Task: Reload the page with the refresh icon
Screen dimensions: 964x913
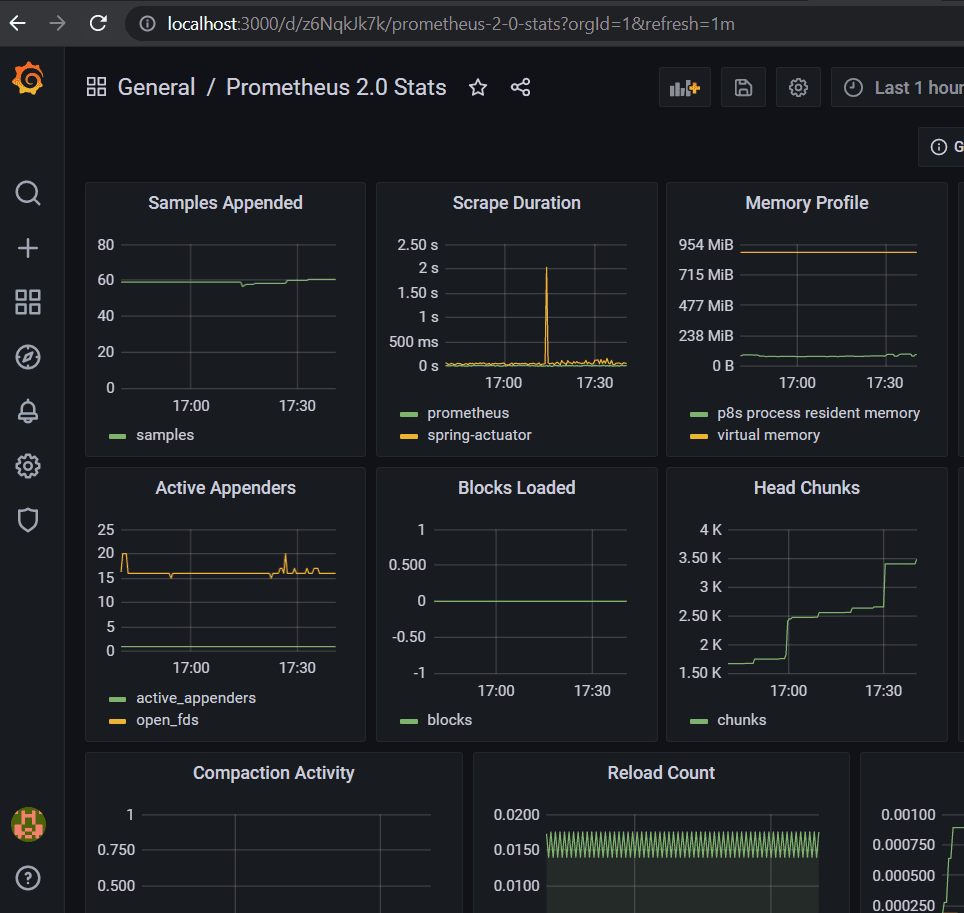Action: [98, 23]
